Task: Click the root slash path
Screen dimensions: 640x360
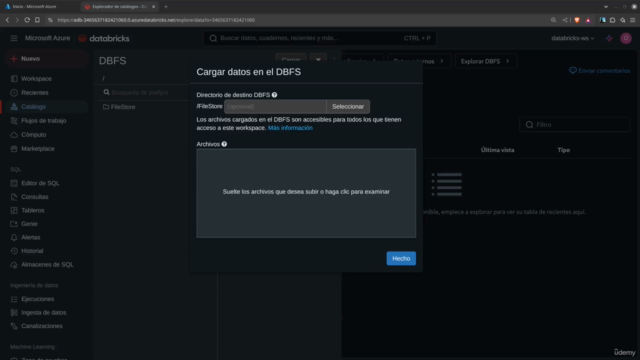Action: click(103, 78)
